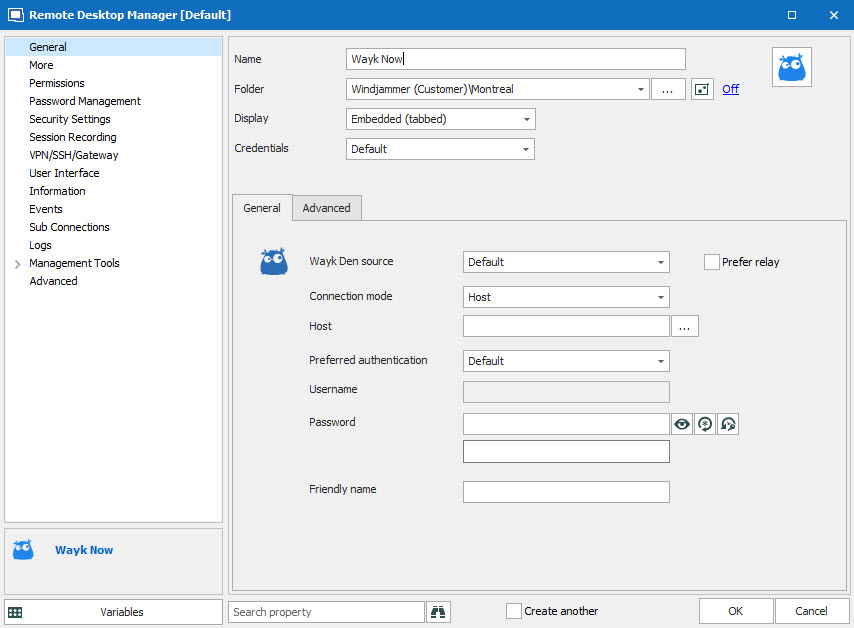Viewport: 854px width, 628px height.
Task: Click the confirm password field below Password
Action: (566, 452)
